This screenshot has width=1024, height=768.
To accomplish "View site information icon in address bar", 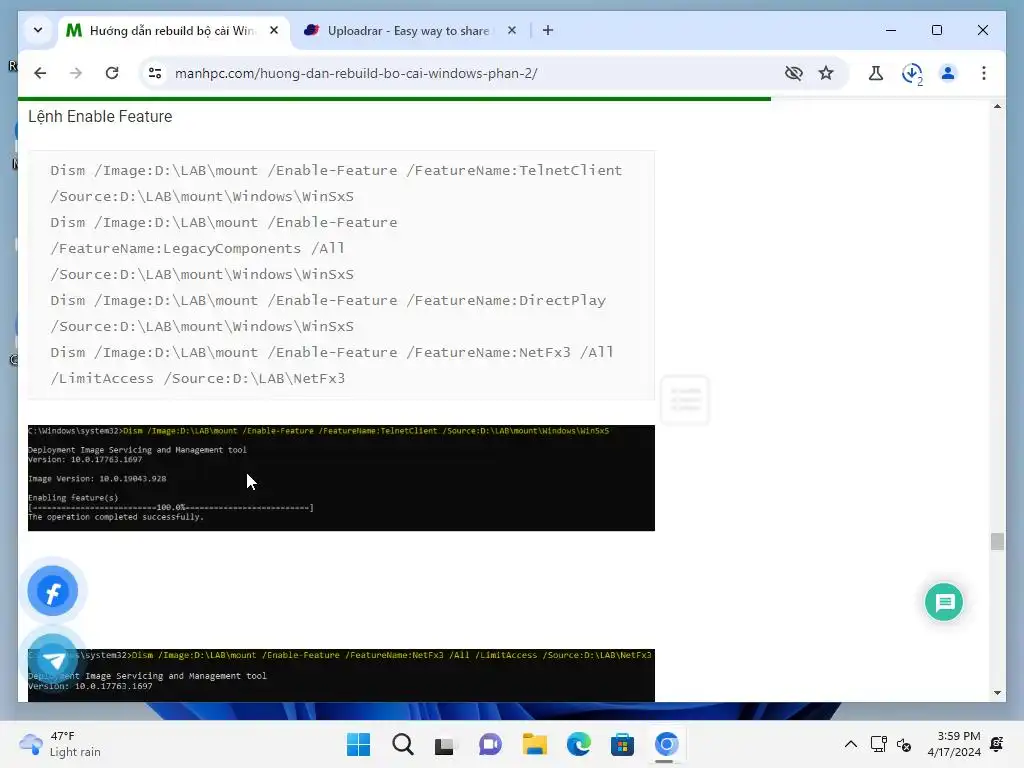I will click(155, 73).
